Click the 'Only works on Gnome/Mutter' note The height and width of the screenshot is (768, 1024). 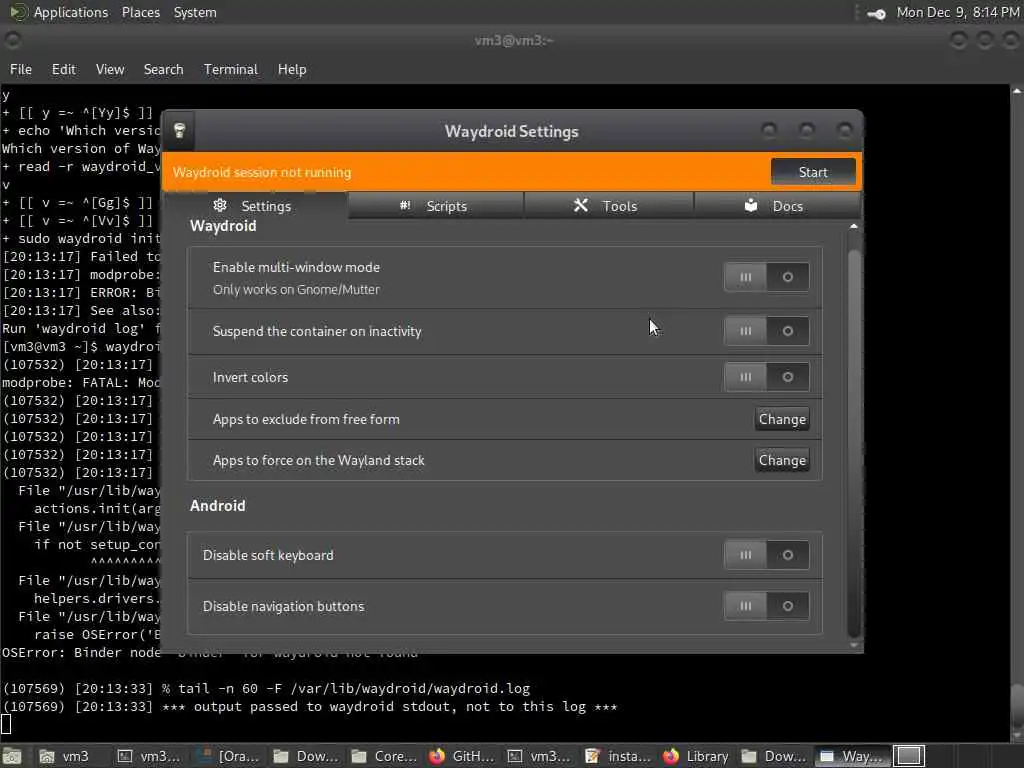(296, 289)
